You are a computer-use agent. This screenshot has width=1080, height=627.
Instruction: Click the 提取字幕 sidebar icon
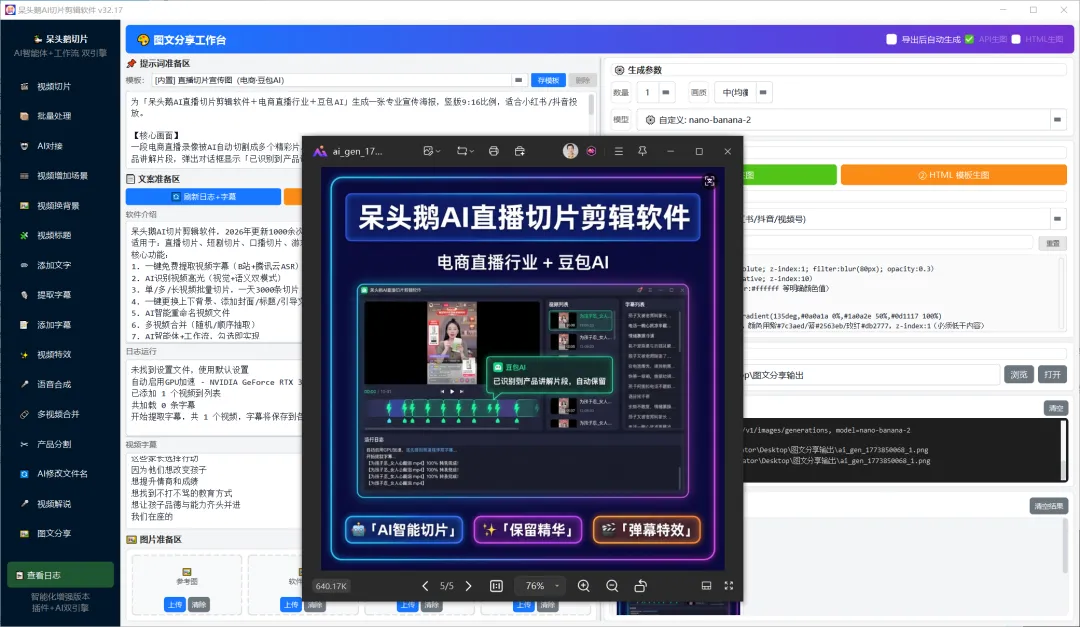(24, 295)
